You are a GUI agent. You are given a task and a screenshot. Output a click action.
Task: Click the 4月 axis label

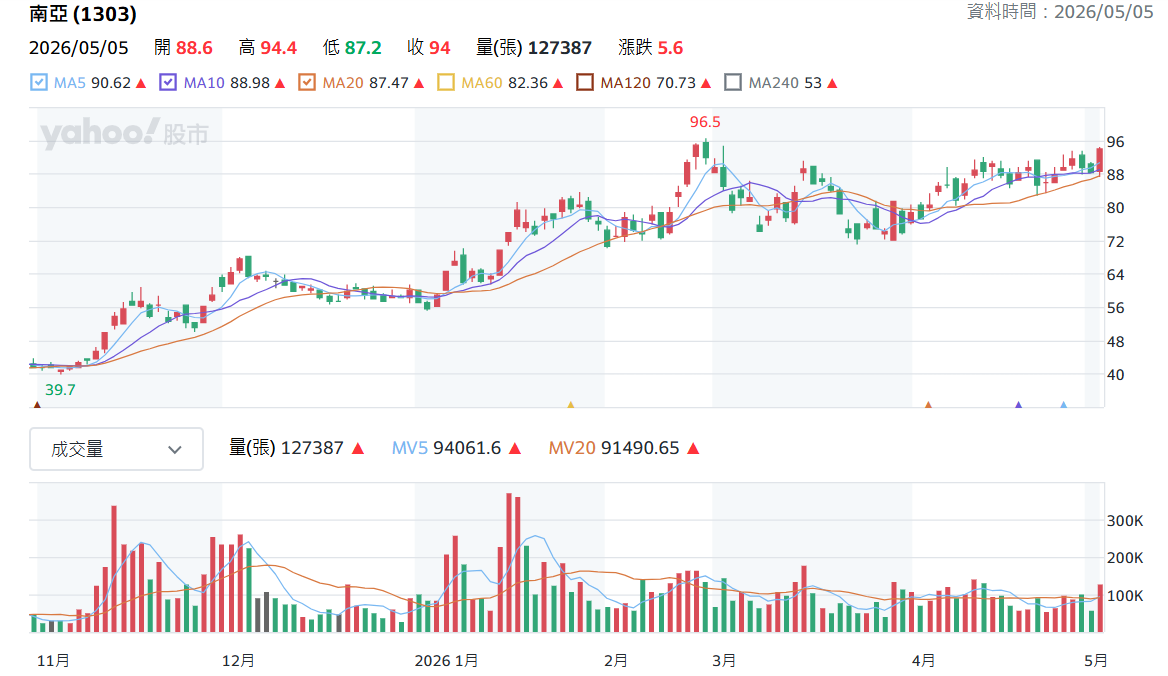[924, 660]
